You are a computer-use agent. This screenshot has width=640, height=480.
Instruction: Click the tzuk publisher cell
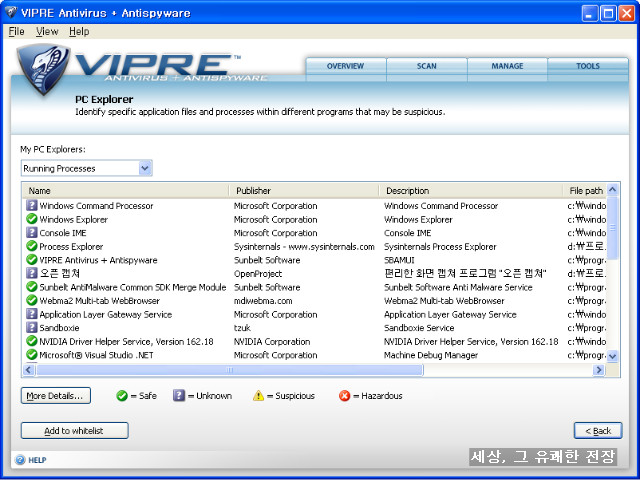tap(242, 328)
